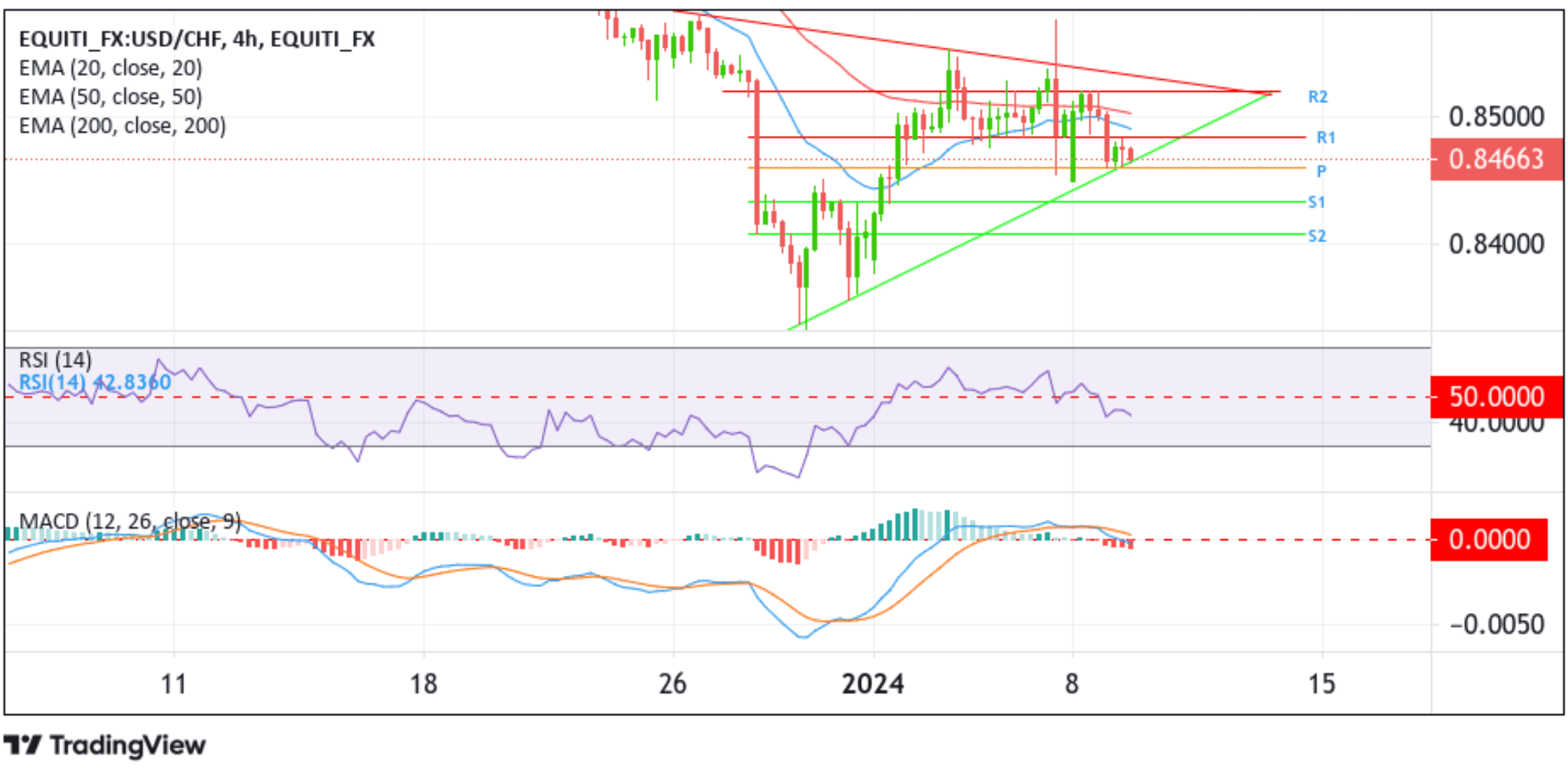Click the date label 8 on time axis
Screen dimensions: 1568x779
coord(1072,684)
